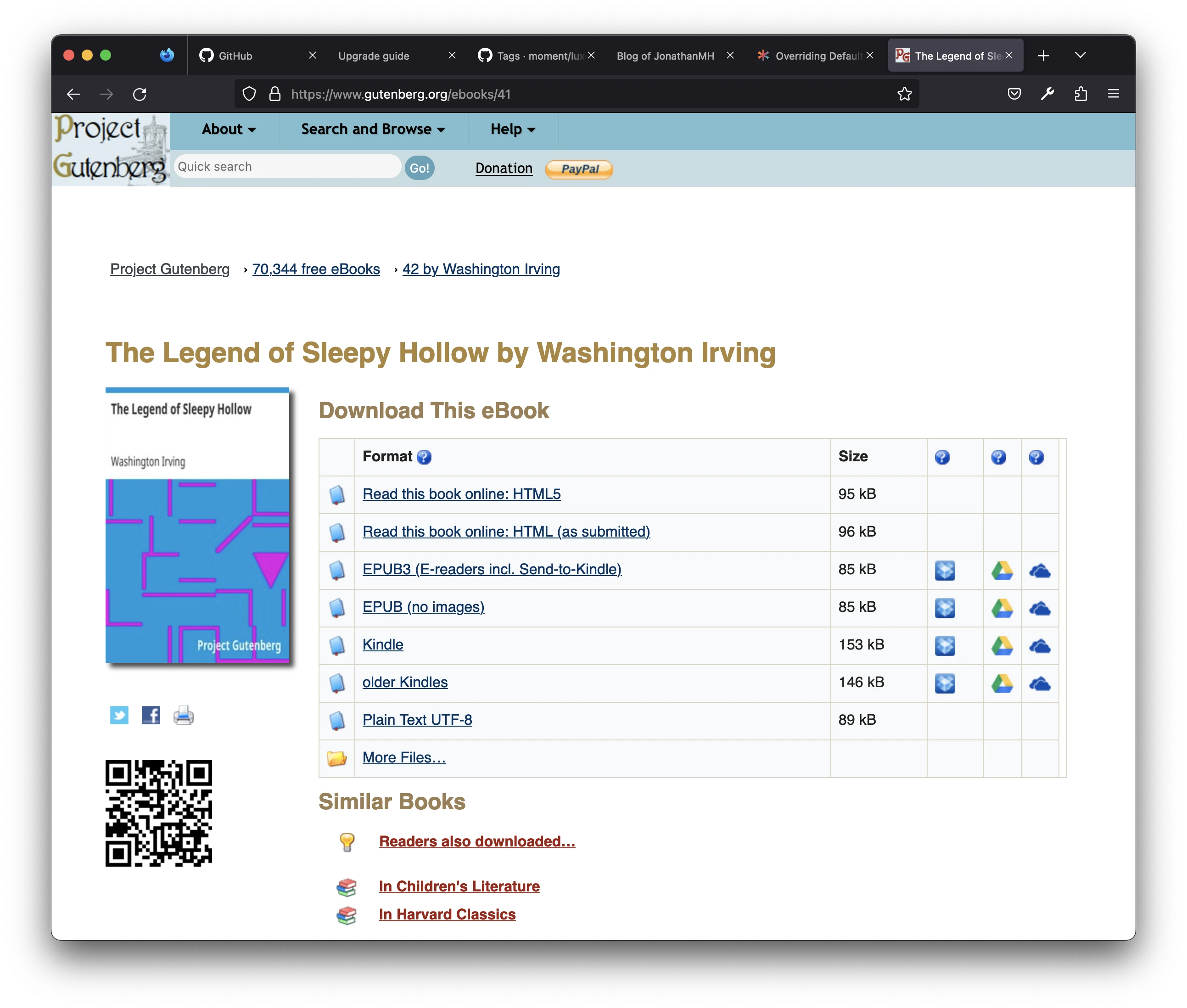Save older Kindles file to OneDrive
The width and height of the screenshot is (1187, 1008).
(x=1040, y=683)
